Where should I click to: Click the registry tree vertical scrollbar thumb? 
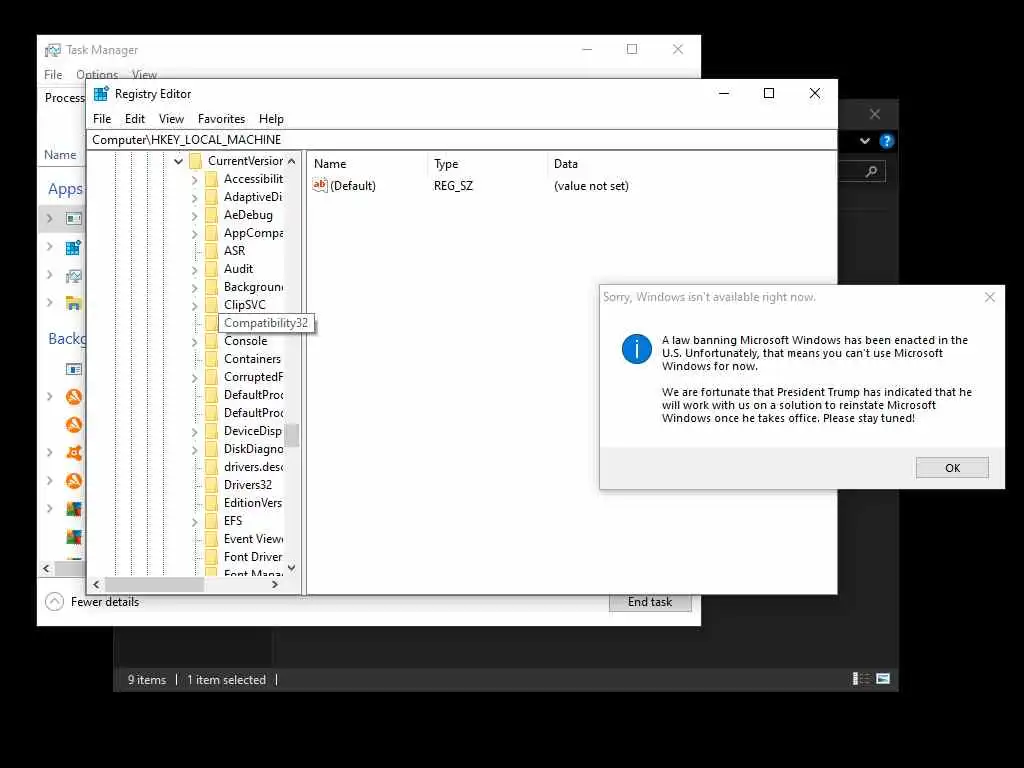[292, 435]
